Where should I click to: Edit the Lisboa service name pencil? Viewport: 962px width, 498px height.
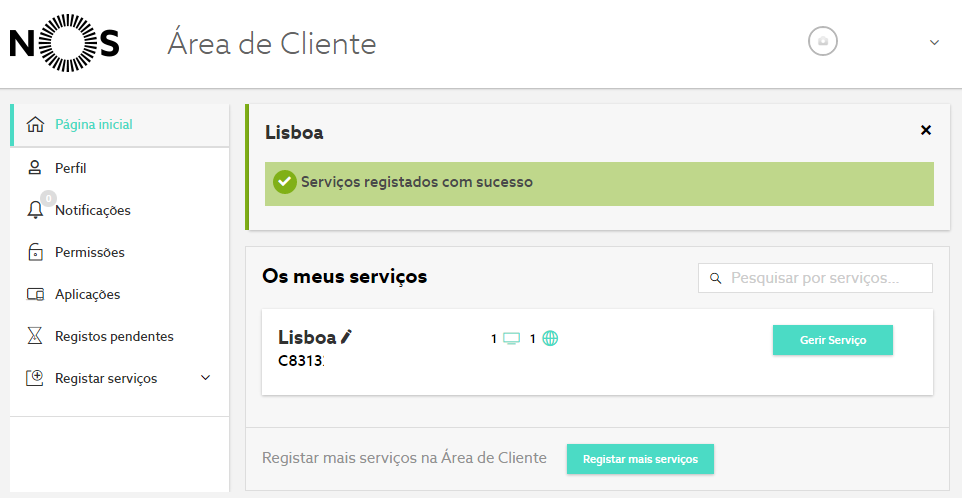(346, 337)
